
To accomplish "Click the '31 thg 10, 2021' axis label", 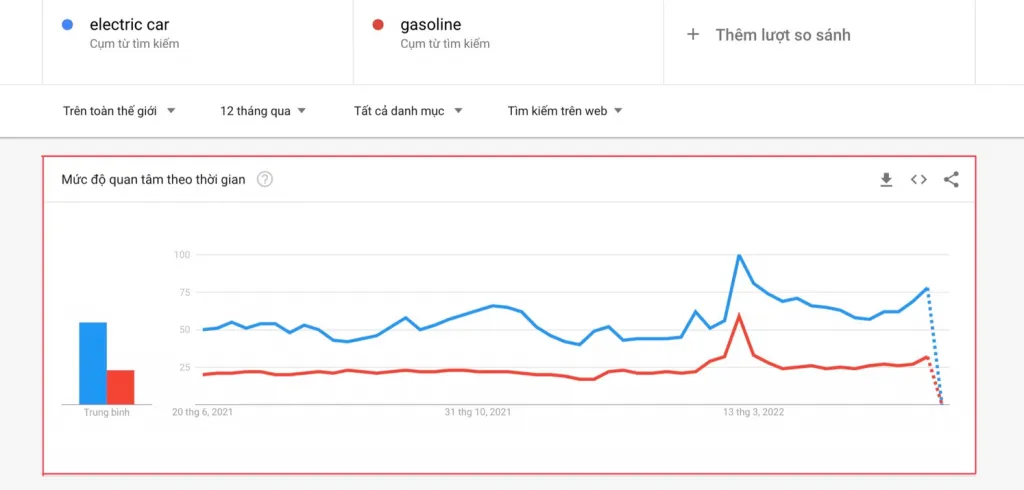I will (x=478, y=412).
